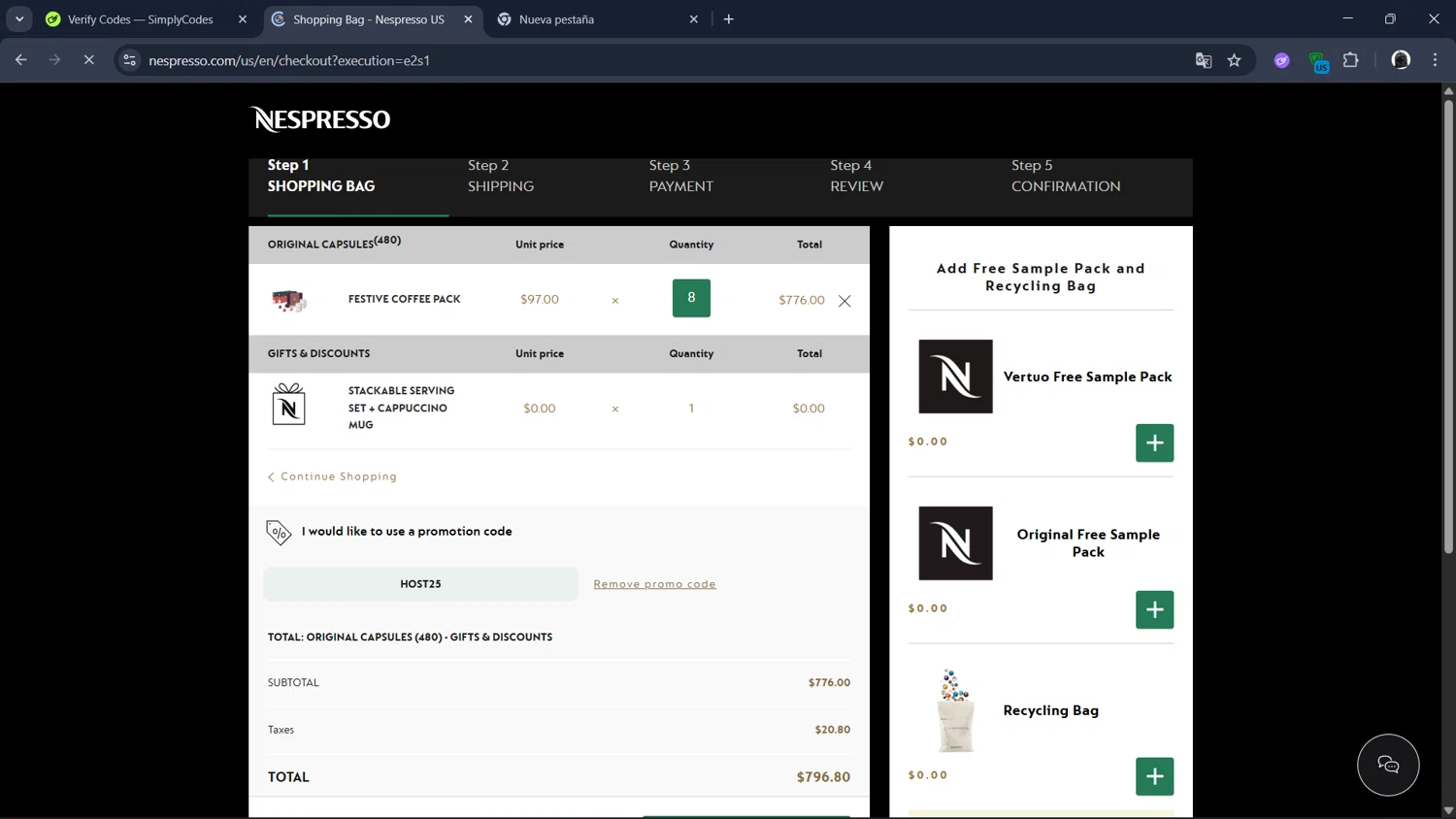This screenshot has width=1456, height=819.
Task: Close the Nueva pestaña tab
Action: pos(693,19)
